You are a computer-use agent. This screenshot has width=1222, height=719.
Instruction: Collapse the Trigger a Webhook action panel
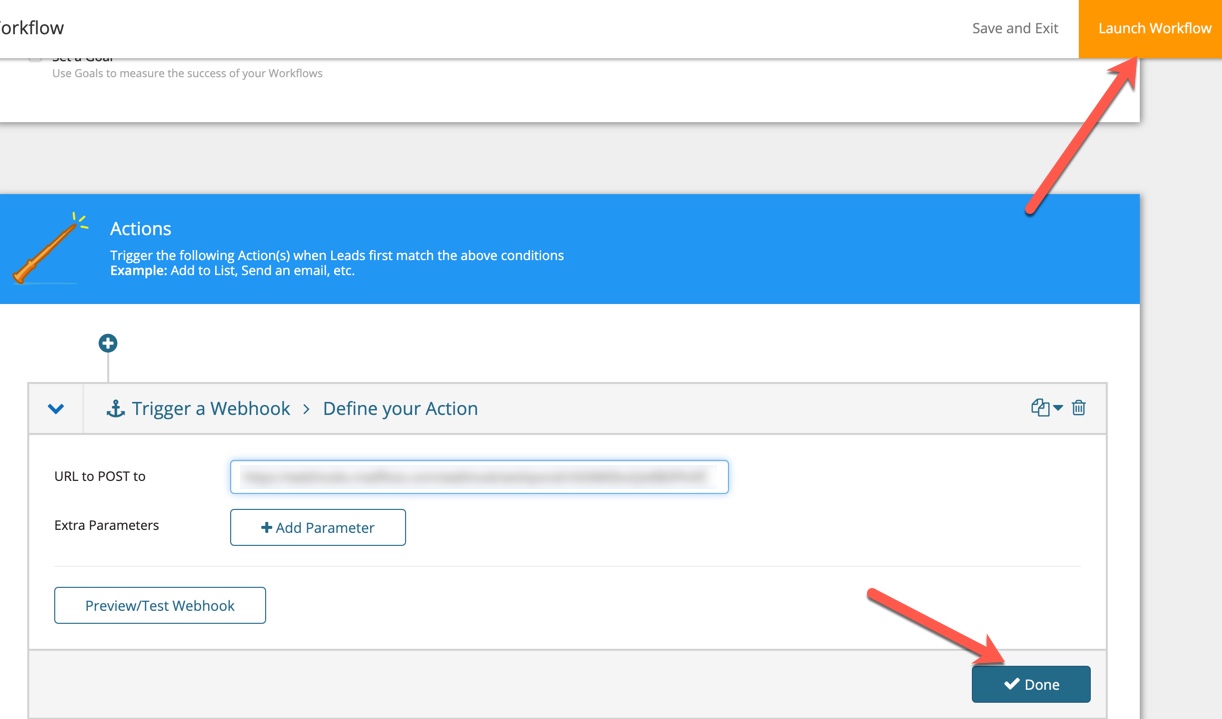point(56,408)
